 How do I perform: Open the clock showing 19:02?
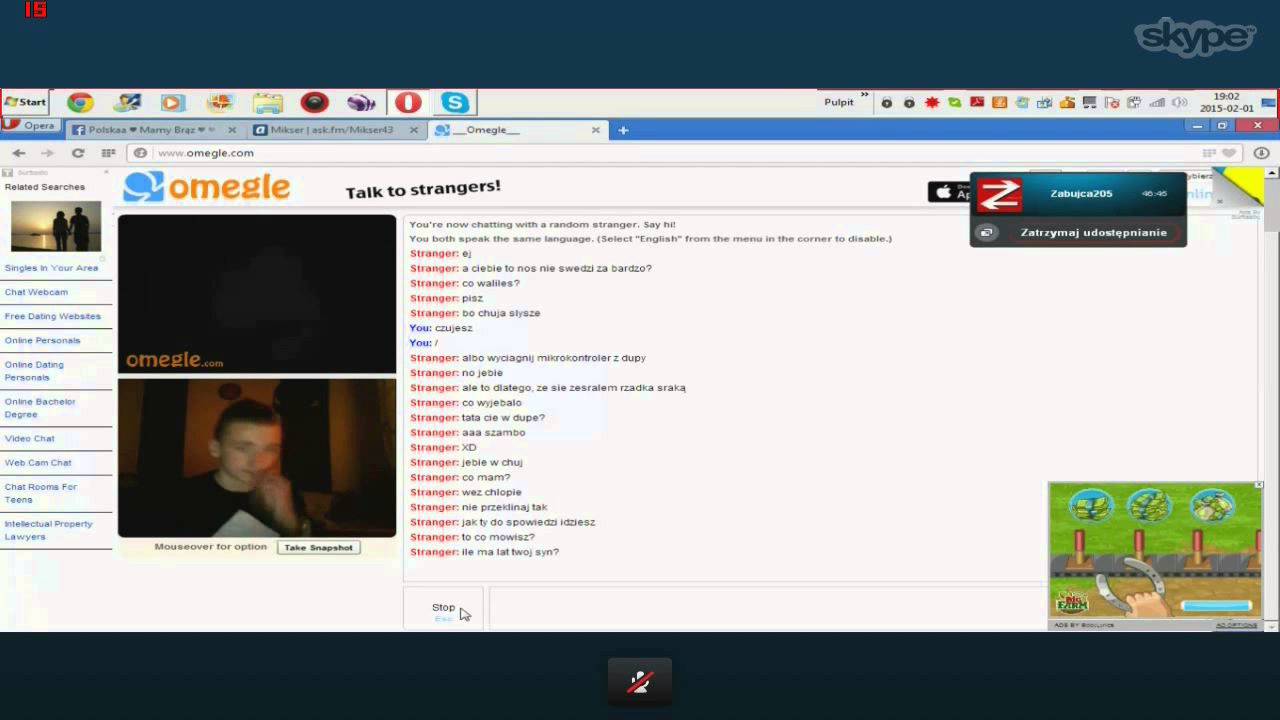[x=1226, y=102]
